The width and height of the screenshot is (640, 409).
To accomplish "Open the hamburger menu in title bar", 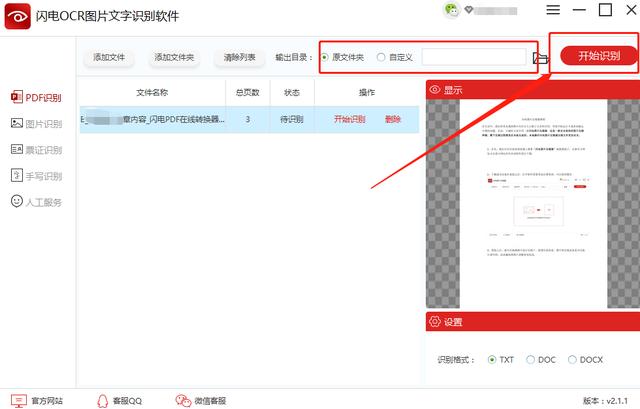I will coord(553,10).
